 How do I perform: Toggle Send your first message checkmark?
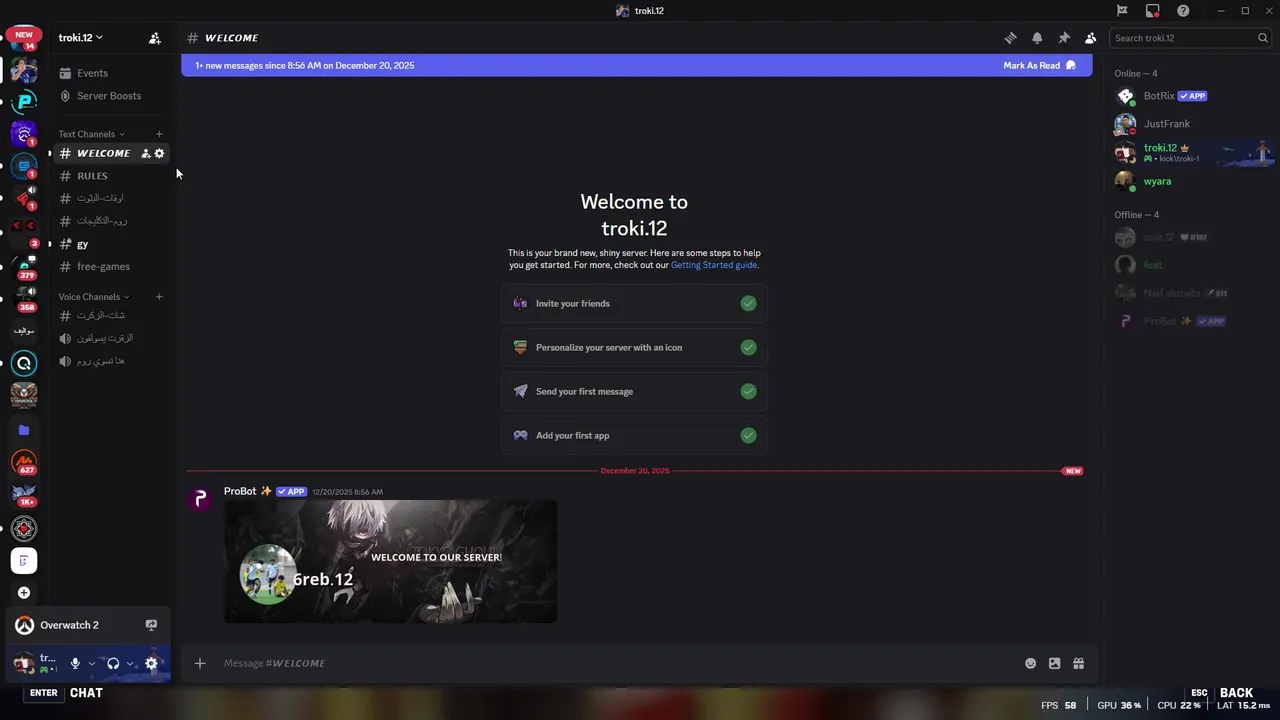pyautogui.click(x=748, y=391)
